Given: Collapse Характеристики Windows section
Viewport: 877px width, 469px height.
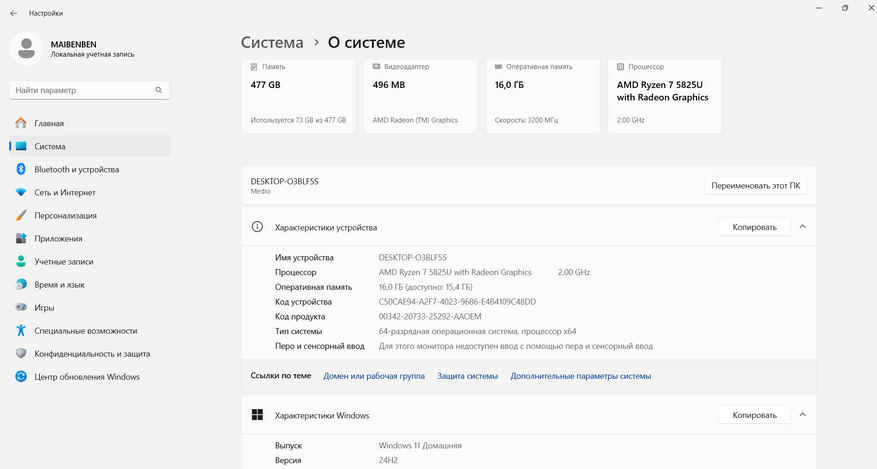Looking at the screenshot, I should [x=802, y=415].
